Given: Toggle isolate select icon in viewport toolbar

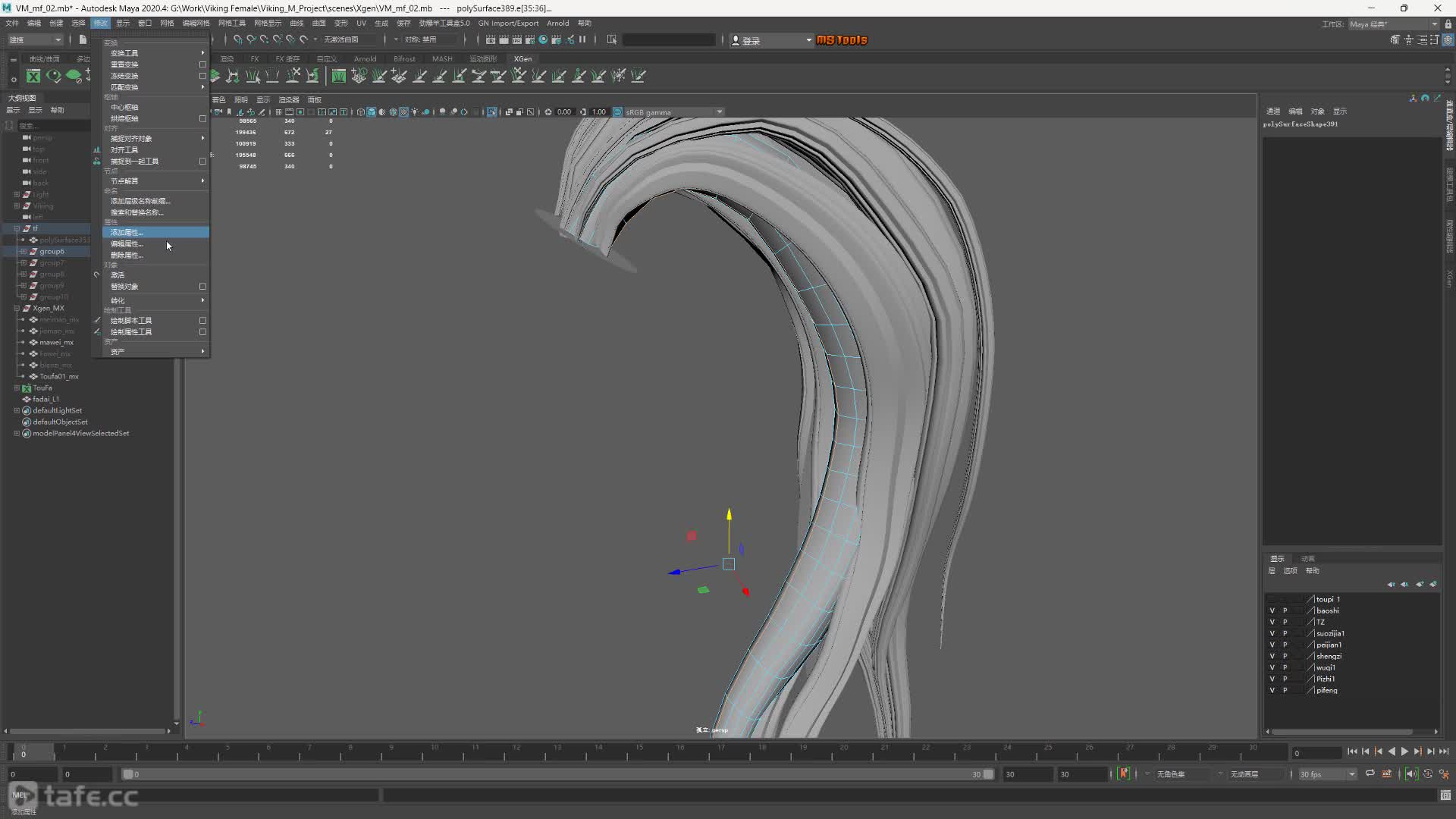Looking at the screenshot, I should [x=492, y=112].
